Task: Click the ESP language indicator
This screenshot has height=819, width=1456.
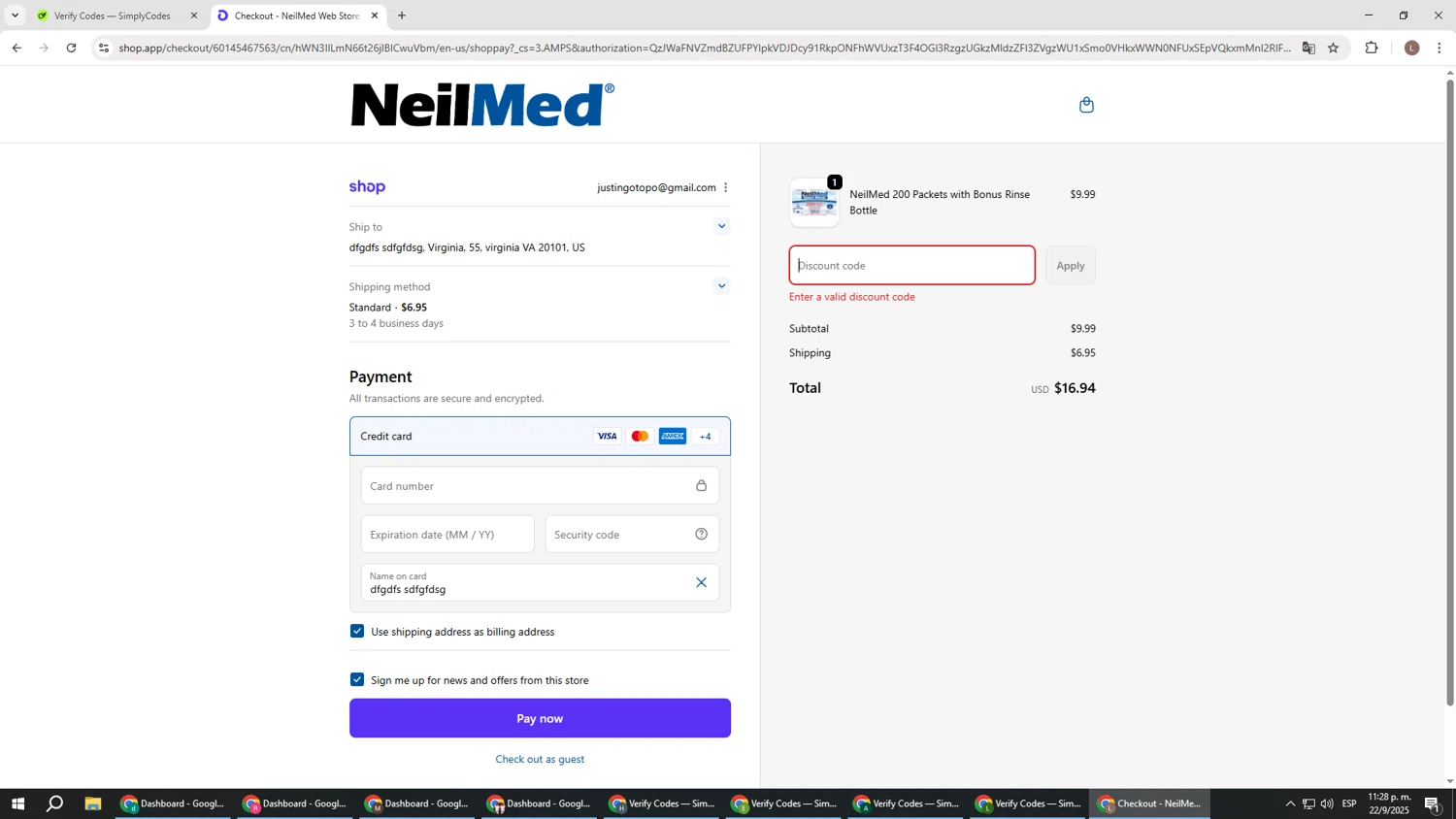Action: [1349, 803]
